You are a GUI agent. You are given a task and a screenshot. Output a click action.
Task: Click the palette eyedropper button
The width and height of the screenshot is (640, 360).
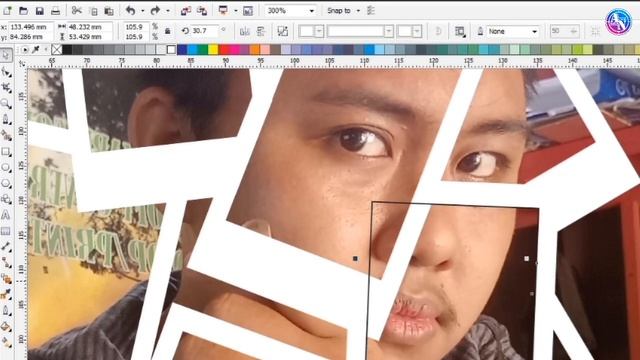tap(36, 50)
